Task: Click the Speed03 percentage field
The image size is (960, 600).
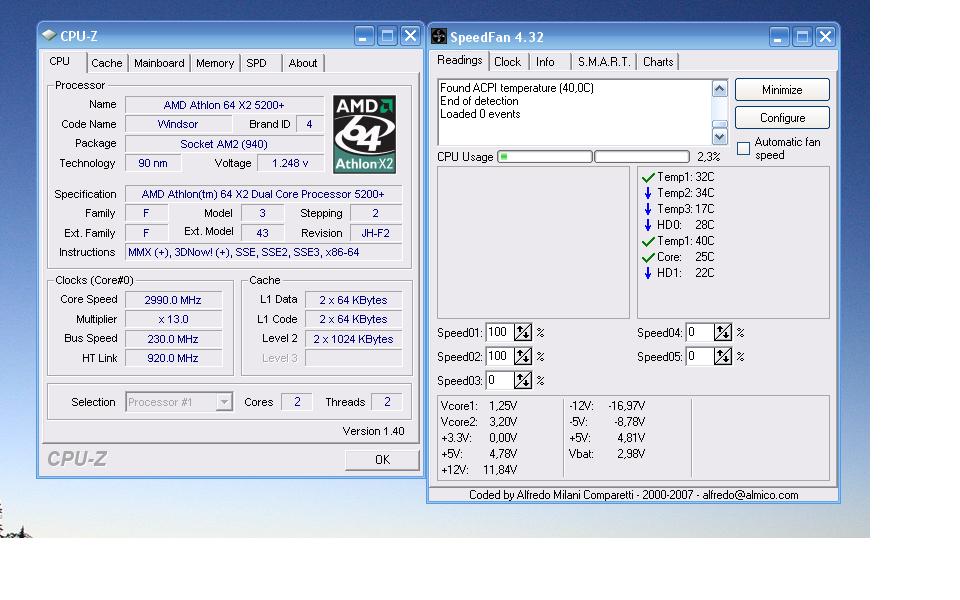Action: [500, 380]
